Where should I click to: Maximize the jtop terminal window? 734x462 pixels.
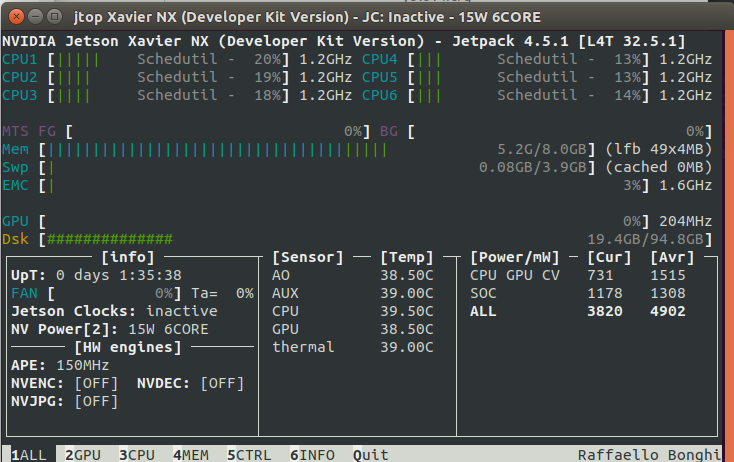(55, 17)
